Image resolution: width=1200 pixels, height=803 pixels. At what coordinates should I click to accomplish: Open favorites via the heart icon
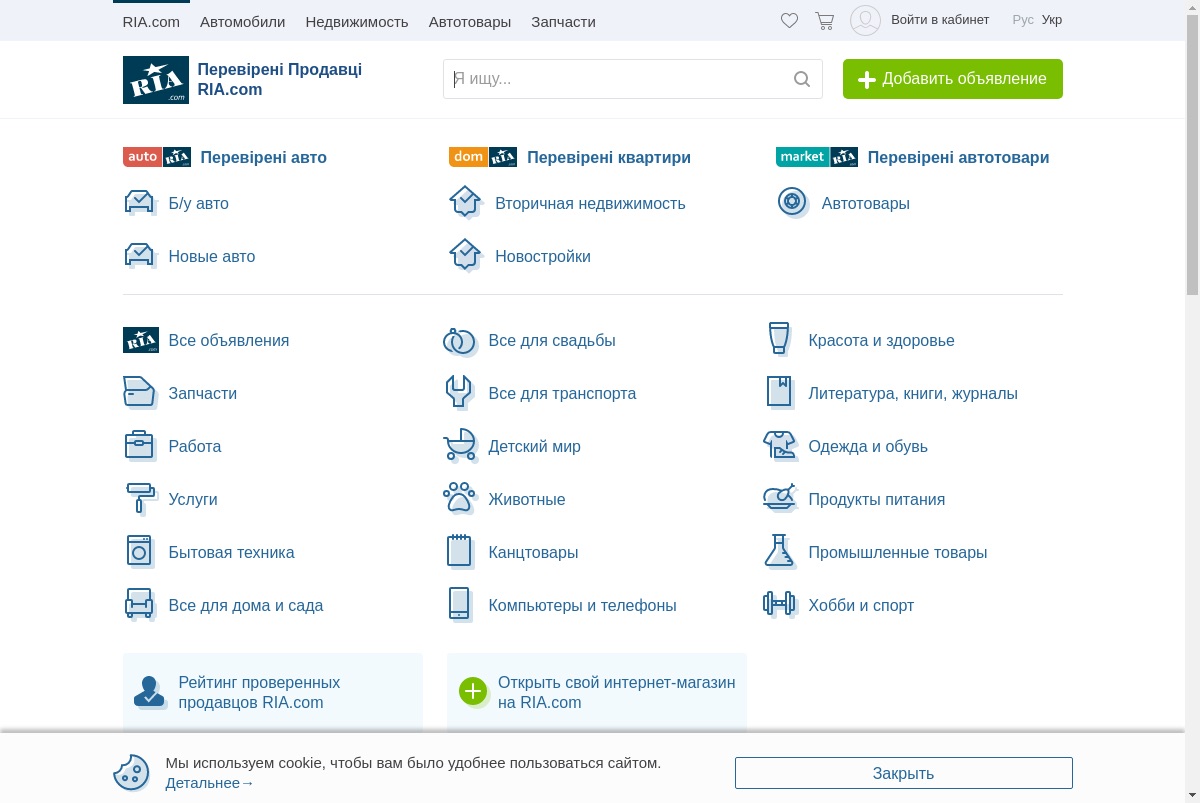[x=789, y=20]
